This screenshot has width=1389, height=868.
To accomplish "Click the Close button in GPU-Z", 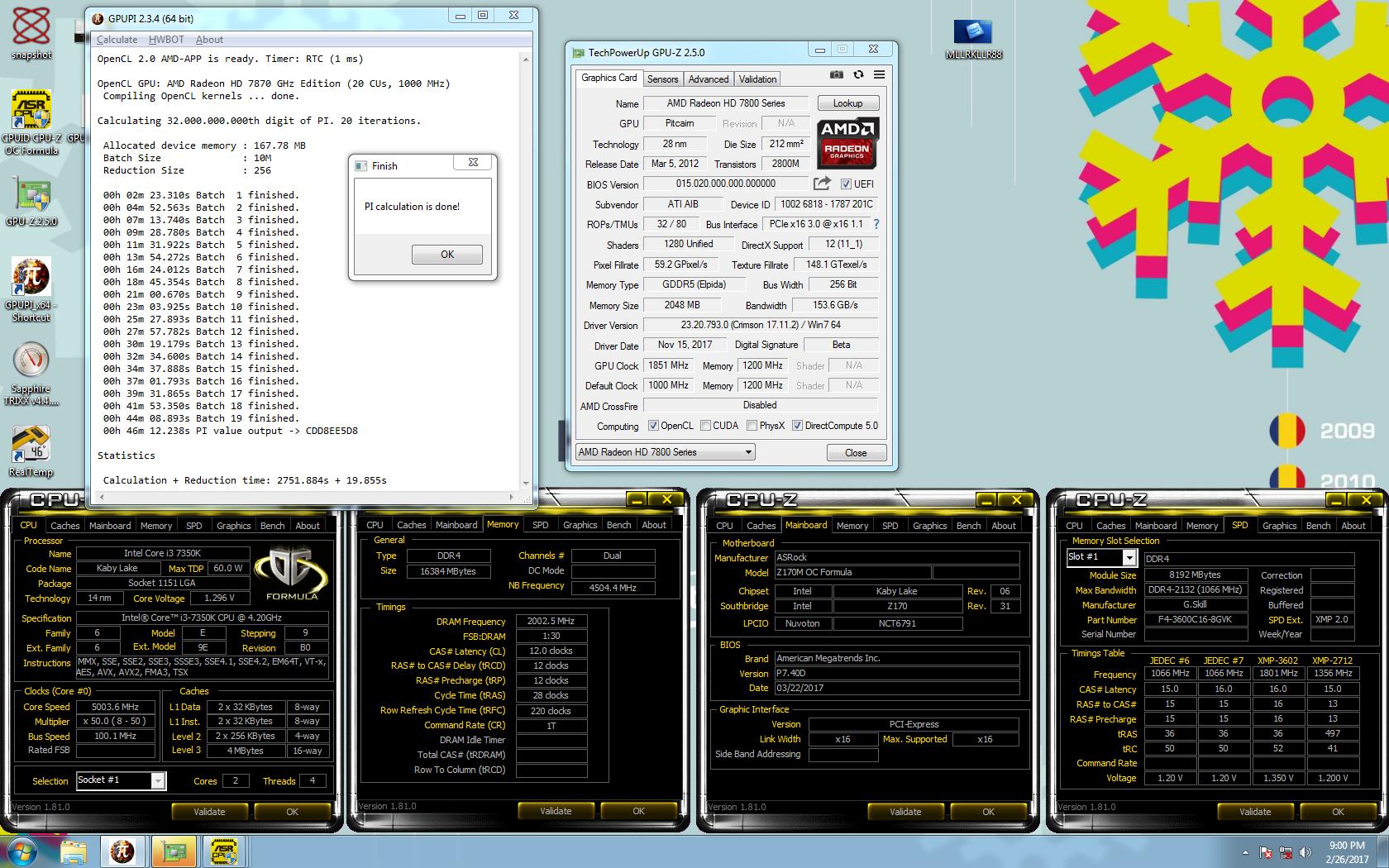I will [x=856, y=453].
